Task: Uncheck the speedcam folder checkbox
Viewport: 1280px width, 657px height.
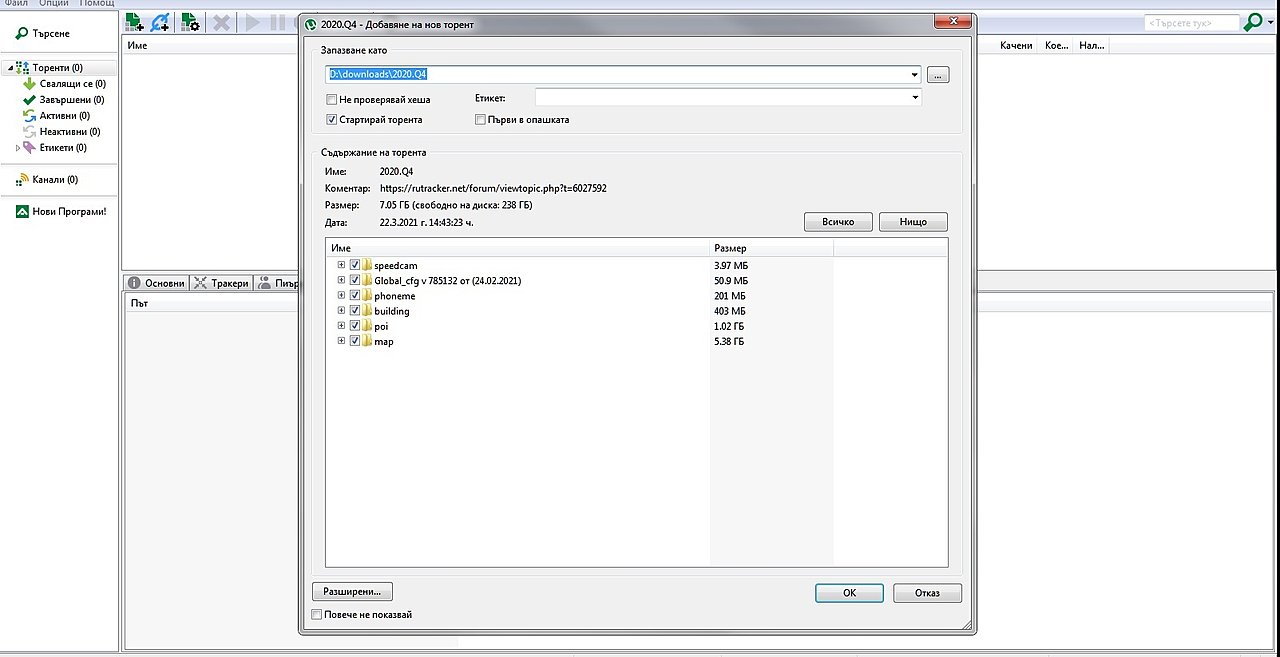Action: (355, 266)
